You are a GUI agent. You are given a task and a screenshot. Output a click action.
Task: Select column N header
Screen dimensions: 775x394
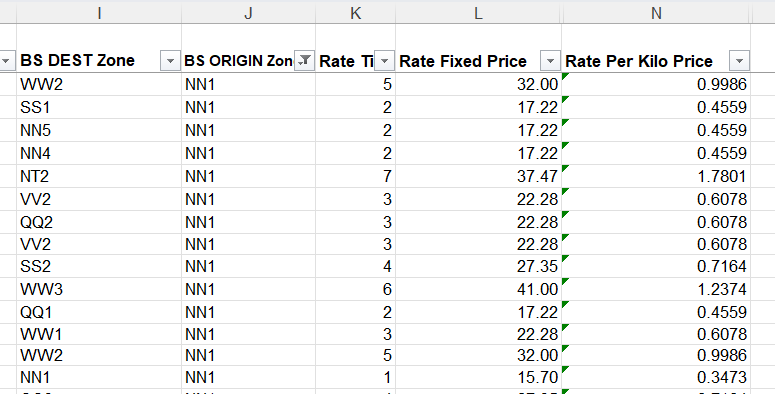tap(656, 13)
